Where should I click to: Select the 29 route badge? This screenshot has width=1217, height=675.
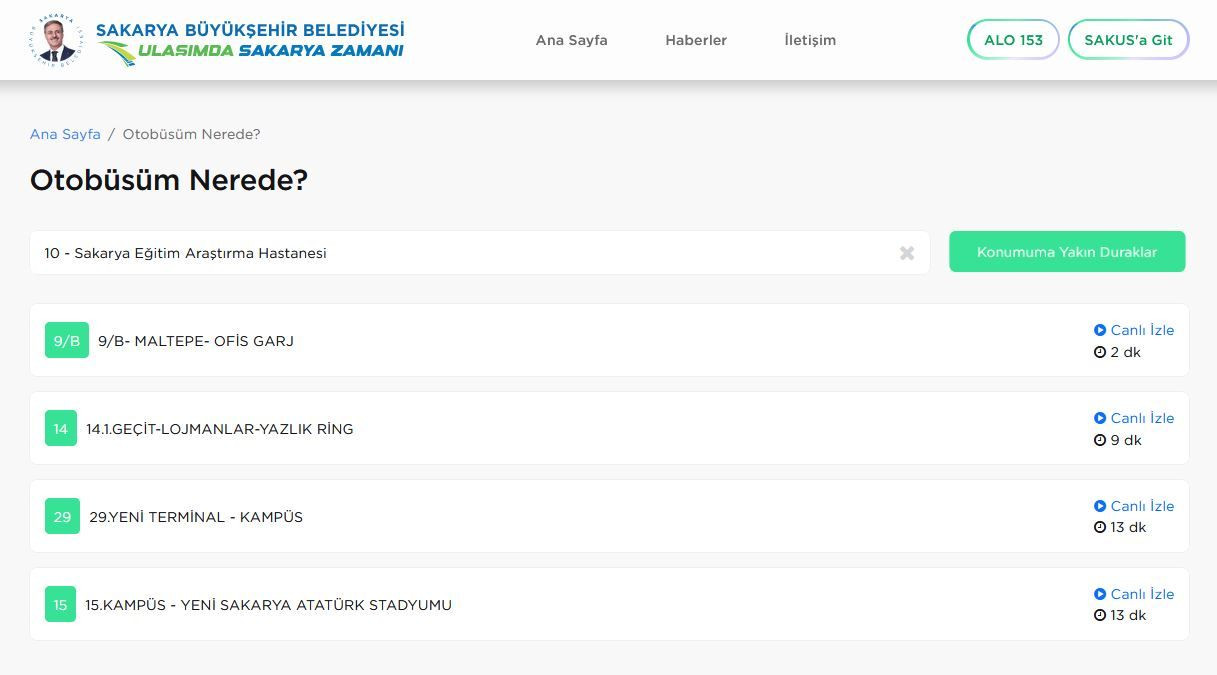click(x=61, y=517)
